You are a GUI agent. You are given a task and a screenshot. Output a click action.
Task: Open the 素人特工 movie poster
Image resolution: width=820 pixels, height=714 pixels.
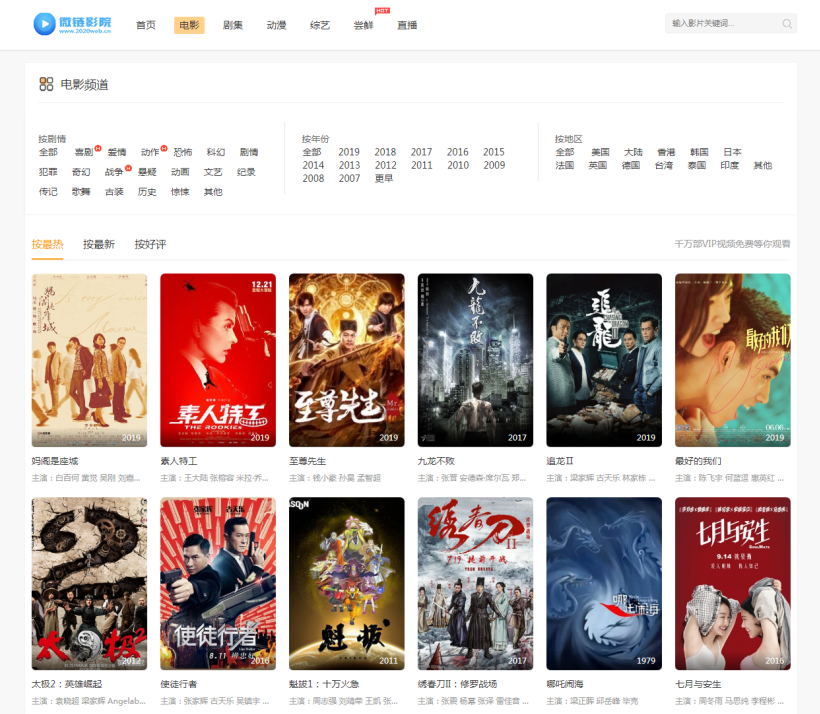218,360
